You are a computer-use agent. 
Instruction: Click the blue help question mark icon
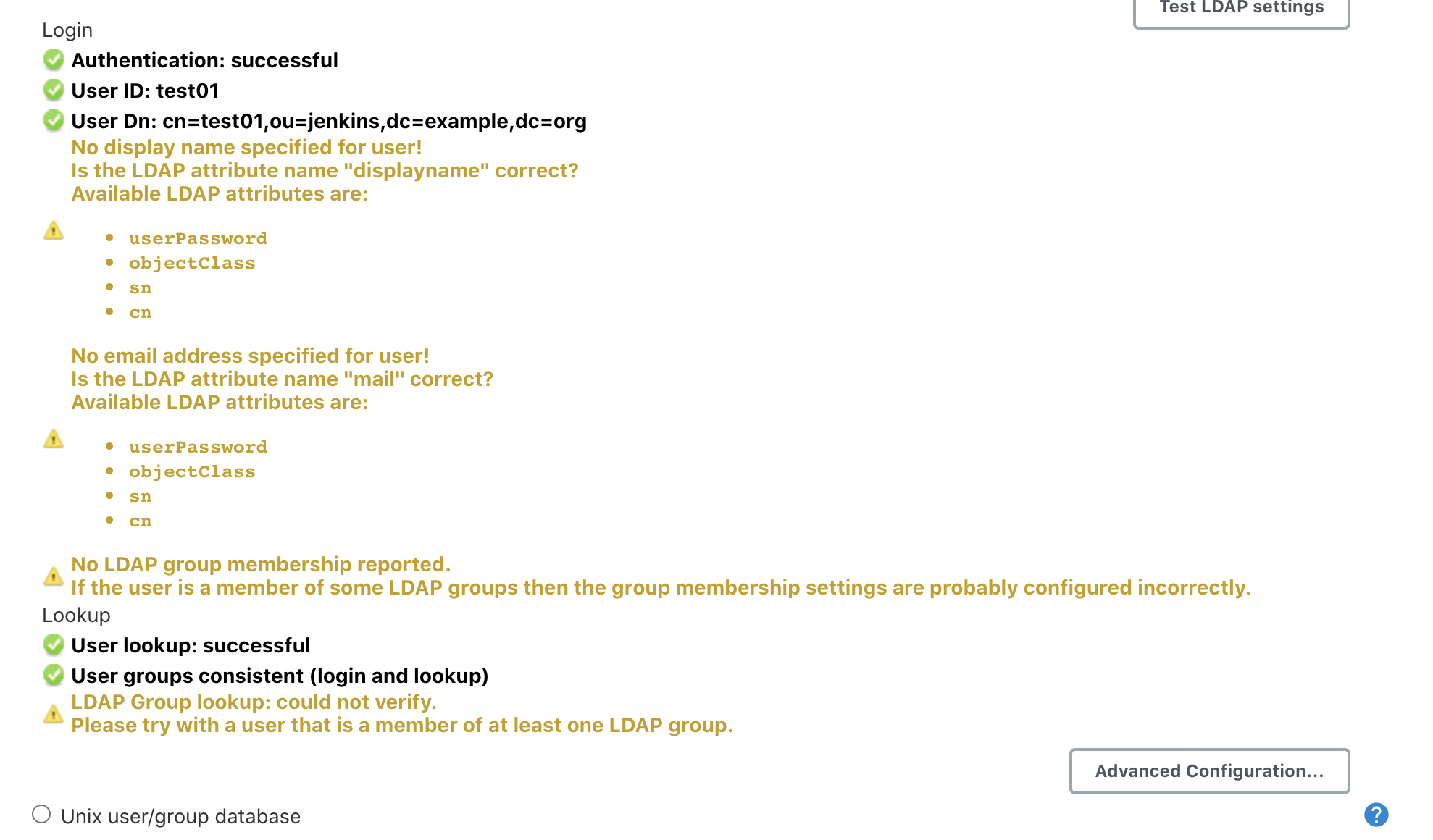(x=1376, y=815)
